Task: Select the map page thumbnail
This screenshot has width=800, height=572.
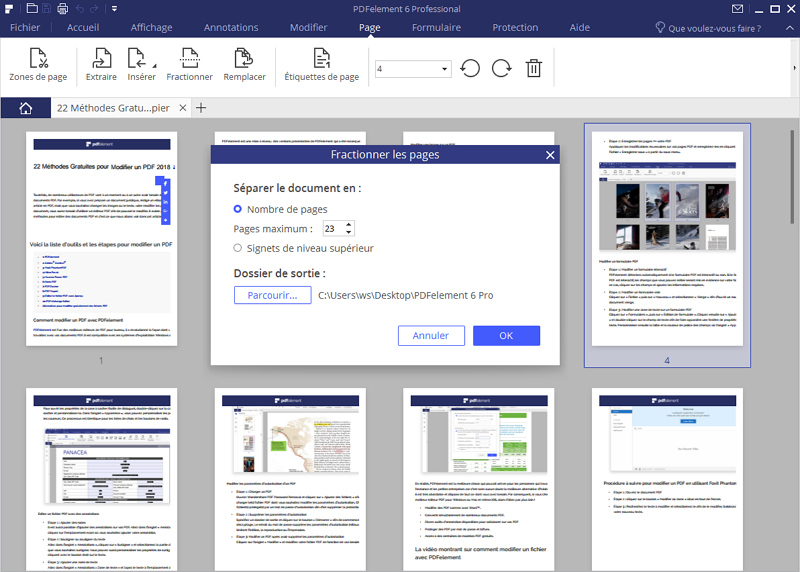Action: 290,480
